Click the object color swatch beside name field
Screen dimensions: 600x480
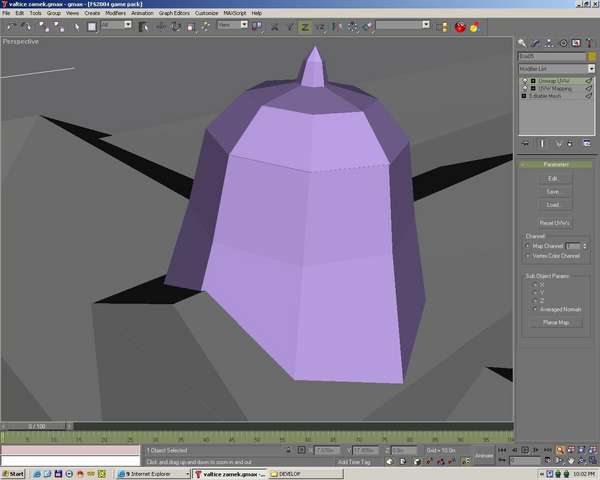(x=592, y=56)
